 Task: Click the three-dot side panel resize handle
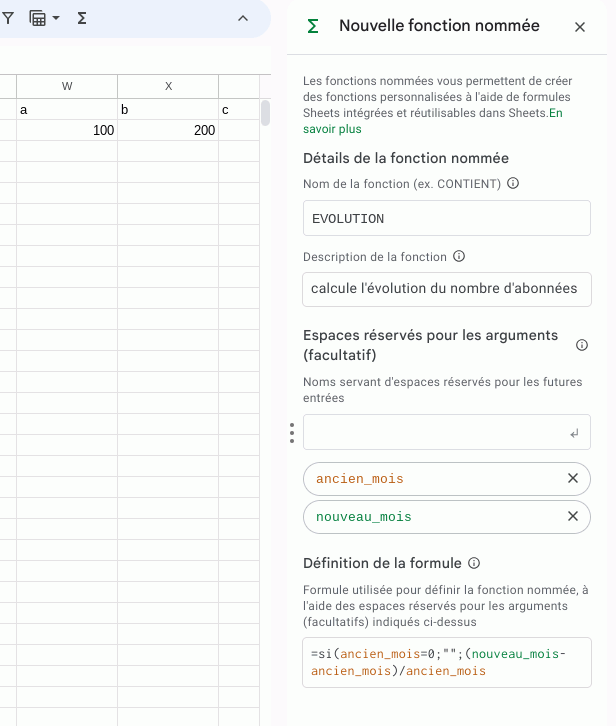(292, 433)
